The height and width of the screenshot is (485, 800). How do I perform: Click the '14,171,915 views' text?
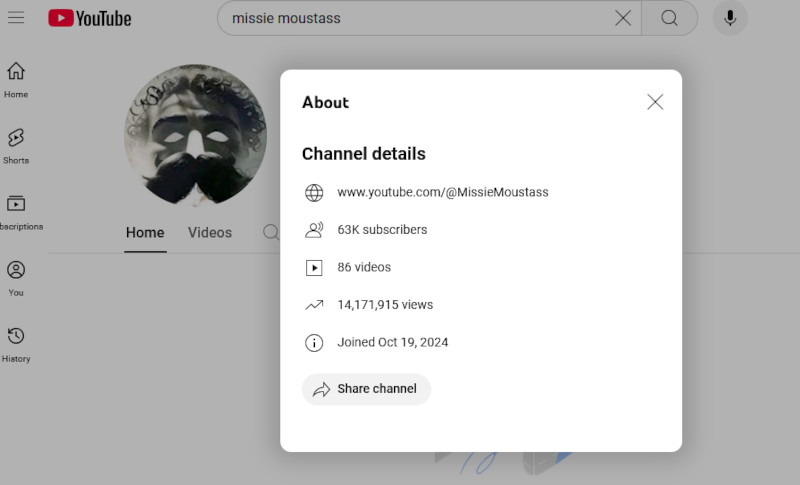(x=385, y=305)
